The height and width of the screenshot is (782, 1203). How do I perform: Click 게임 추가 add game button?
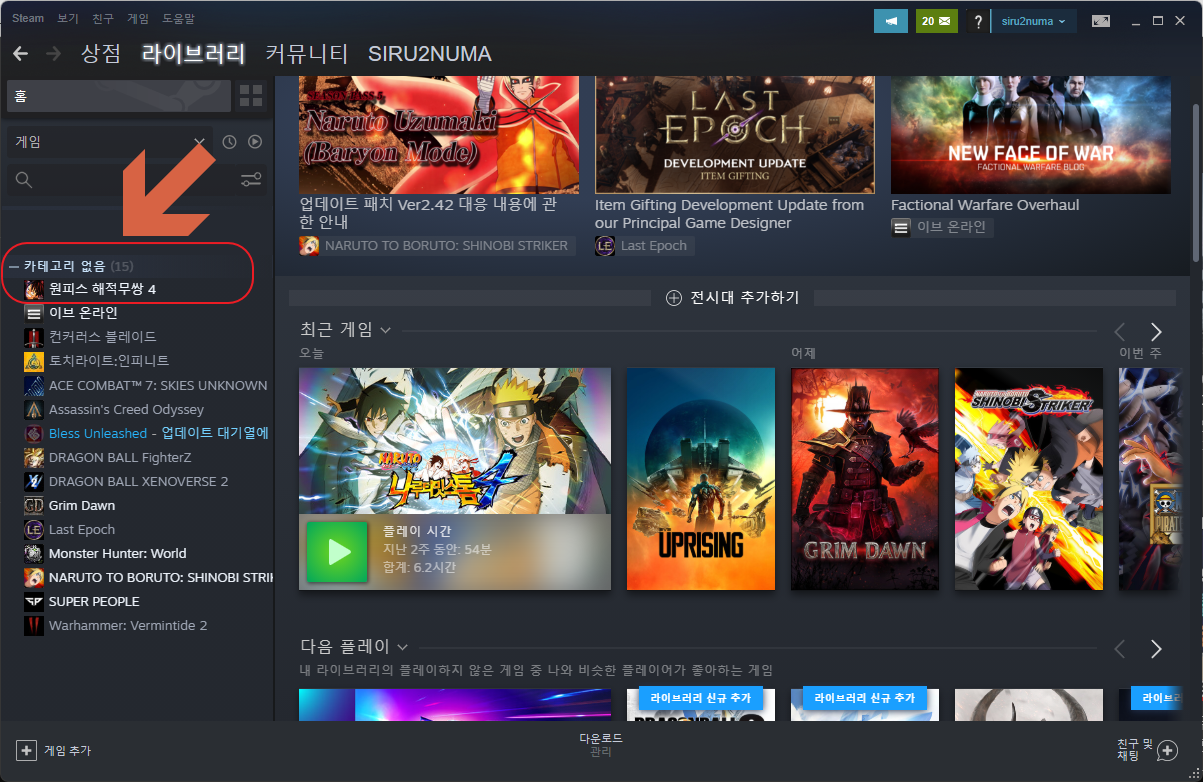pyautogui.click(x=55, y=750)
